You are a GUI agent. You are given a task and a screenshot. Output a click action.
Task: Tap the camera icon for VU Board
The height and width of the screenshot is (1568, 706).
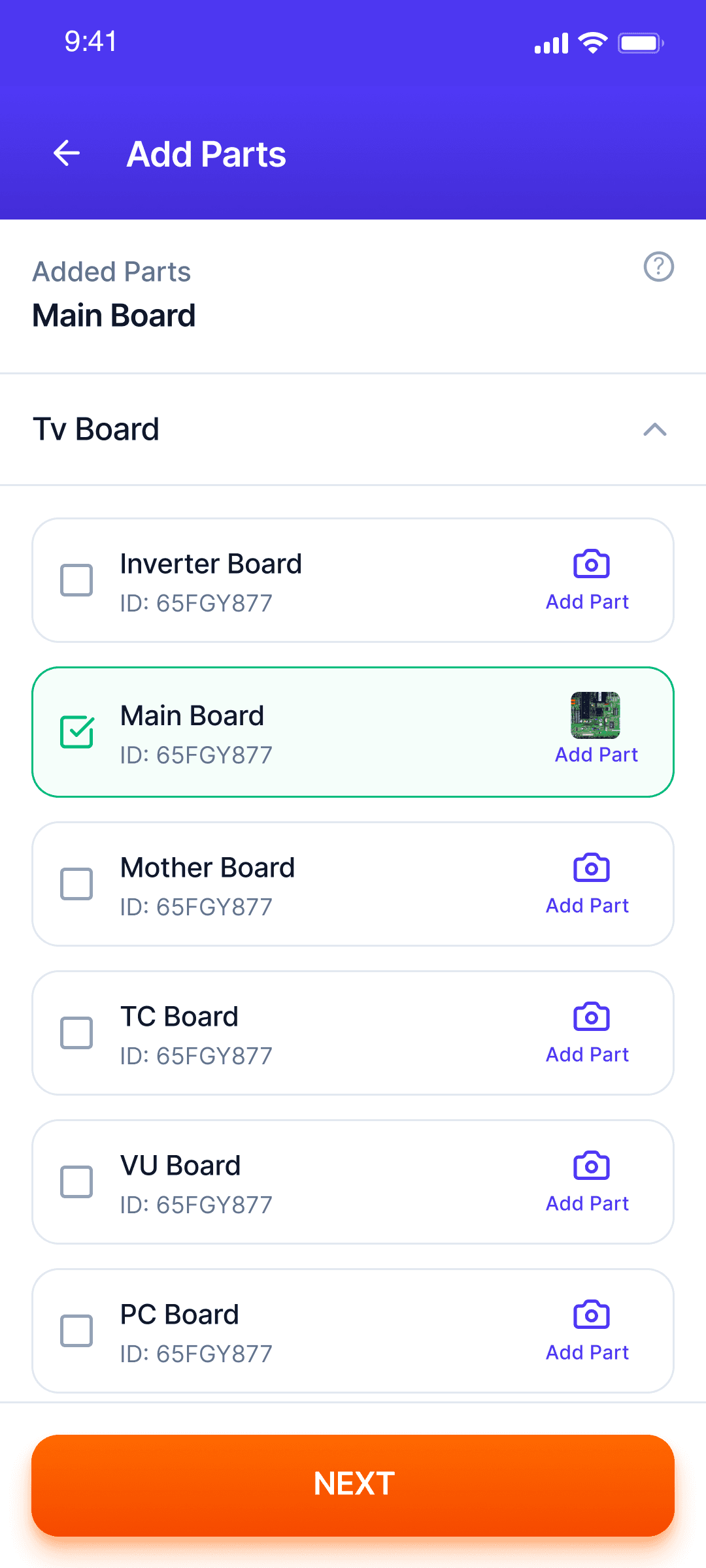pos(592,1166)
